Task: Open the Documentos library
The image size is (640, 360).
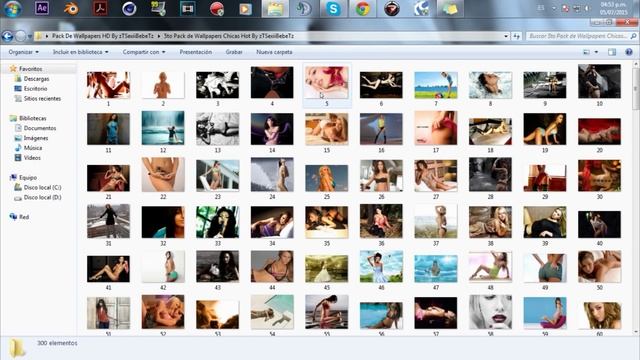Action: pyautogui.click(x=40, y=128)
